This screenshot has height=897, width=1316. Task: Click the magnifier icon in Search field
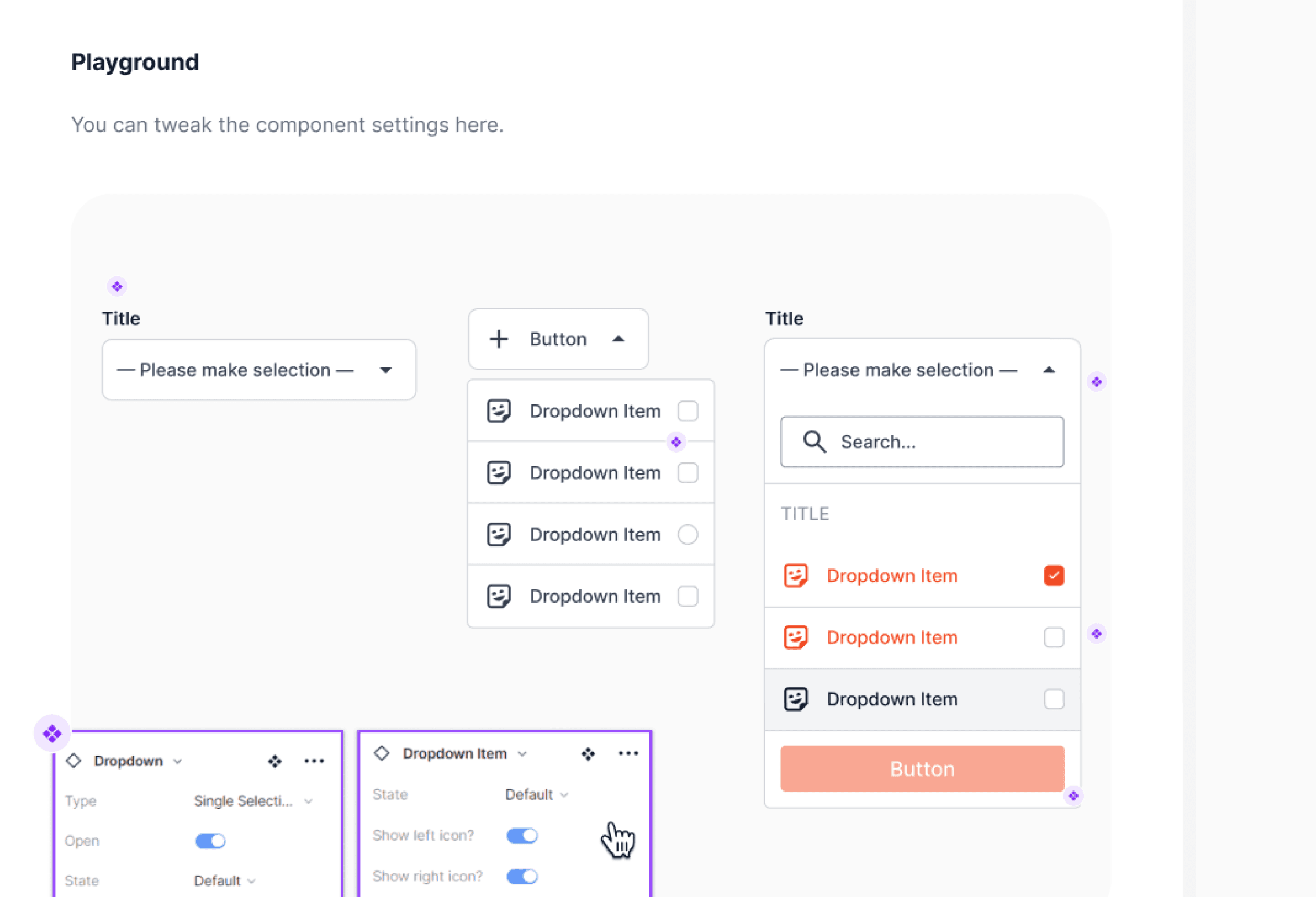(814, 442)
